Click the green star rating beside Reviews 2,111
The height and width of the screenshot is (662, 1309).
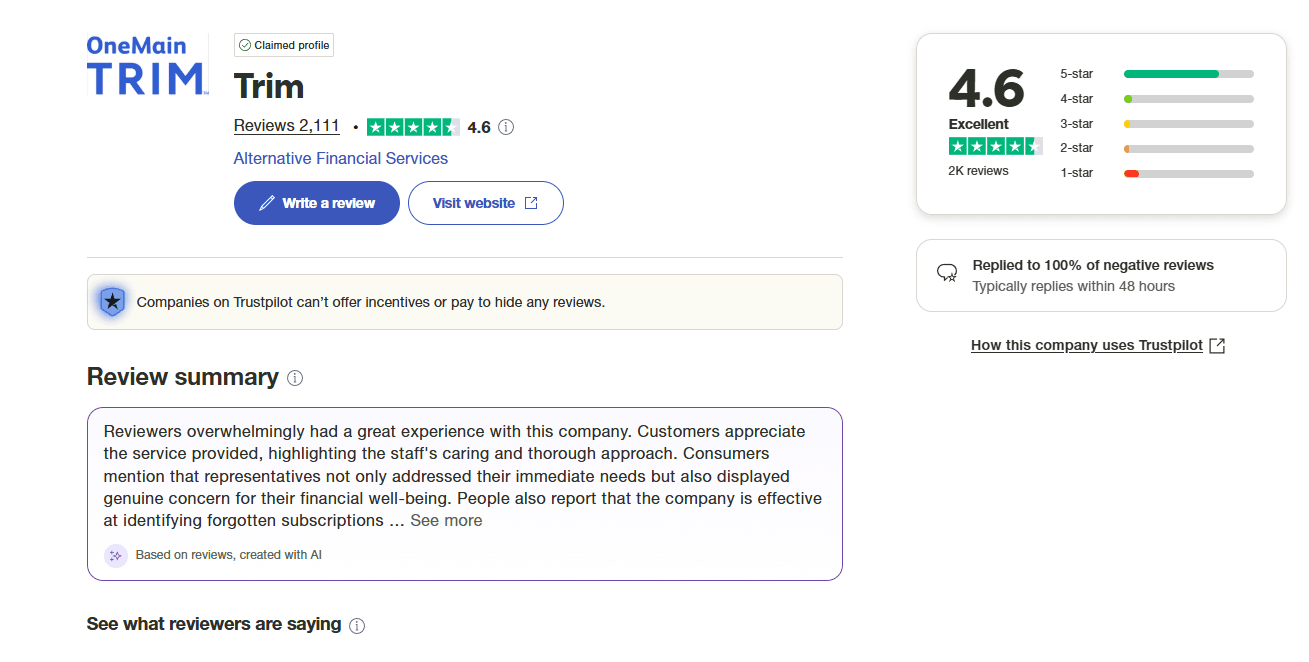tap(413, 127)
